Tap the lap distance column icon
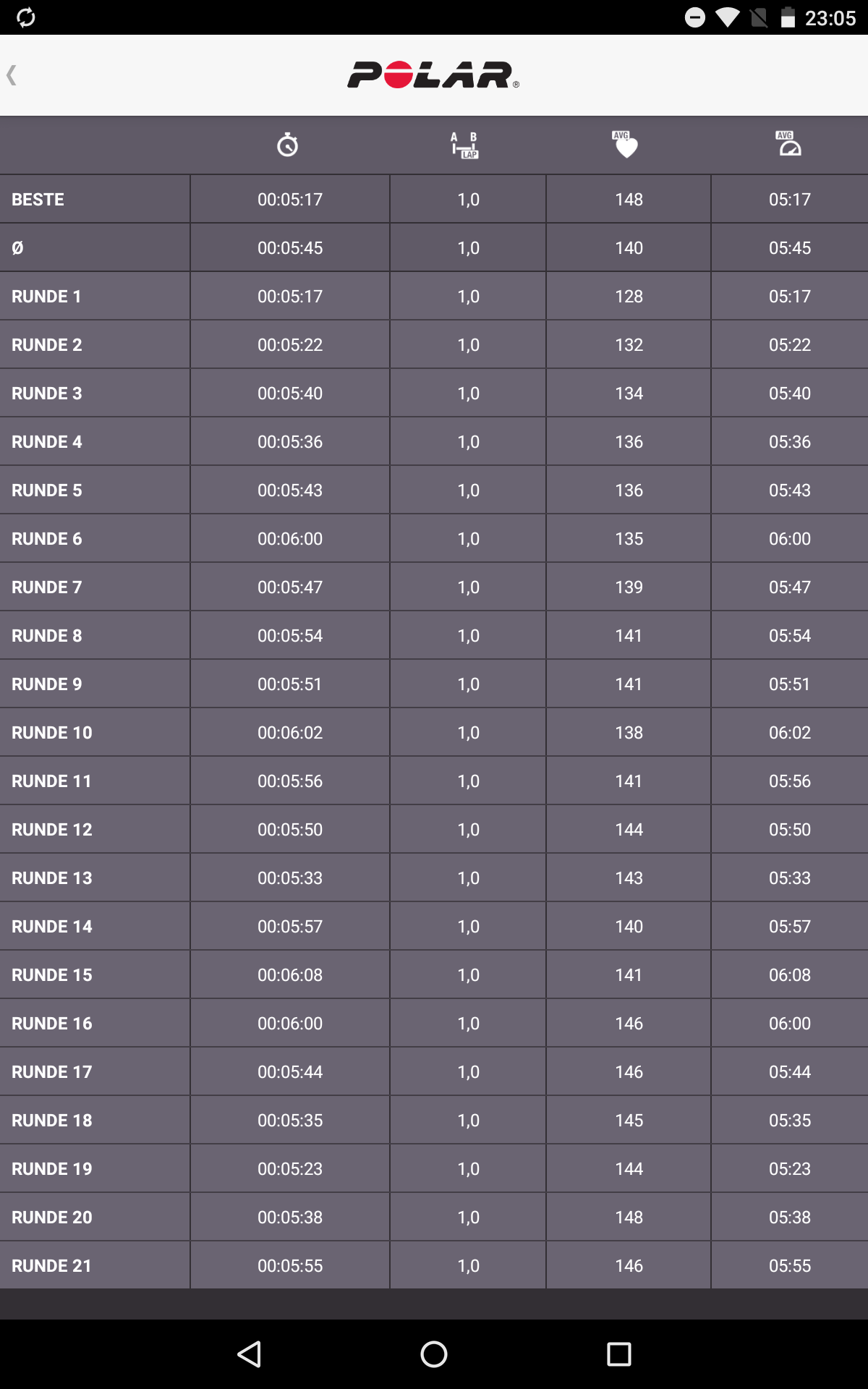The height and width of the screenshot is (1389, 868). click(x=464, y=145)
